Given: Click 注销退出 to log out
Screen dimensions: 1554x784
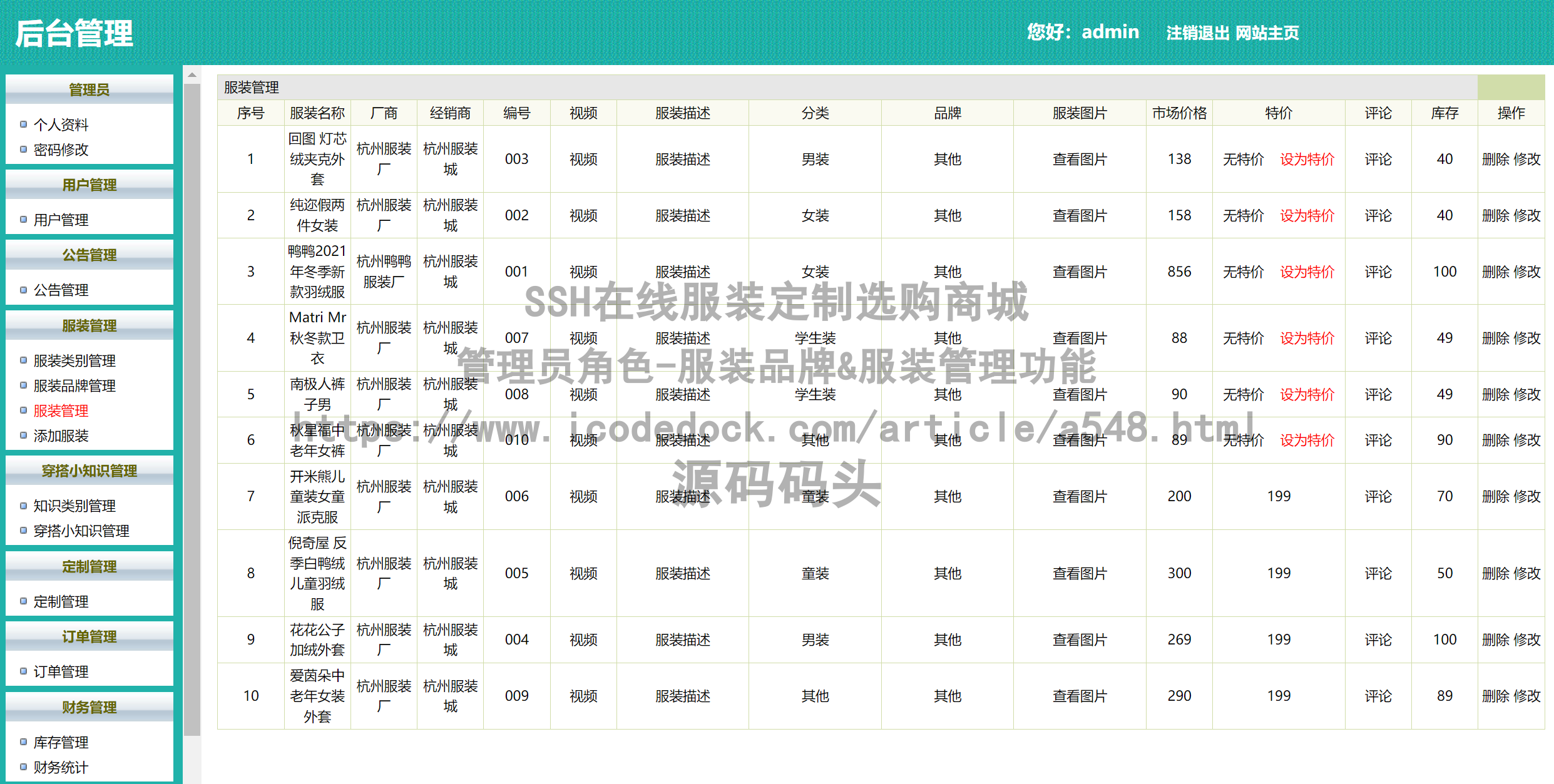Looking at the screenshot, I should [x=1197, y=34].
